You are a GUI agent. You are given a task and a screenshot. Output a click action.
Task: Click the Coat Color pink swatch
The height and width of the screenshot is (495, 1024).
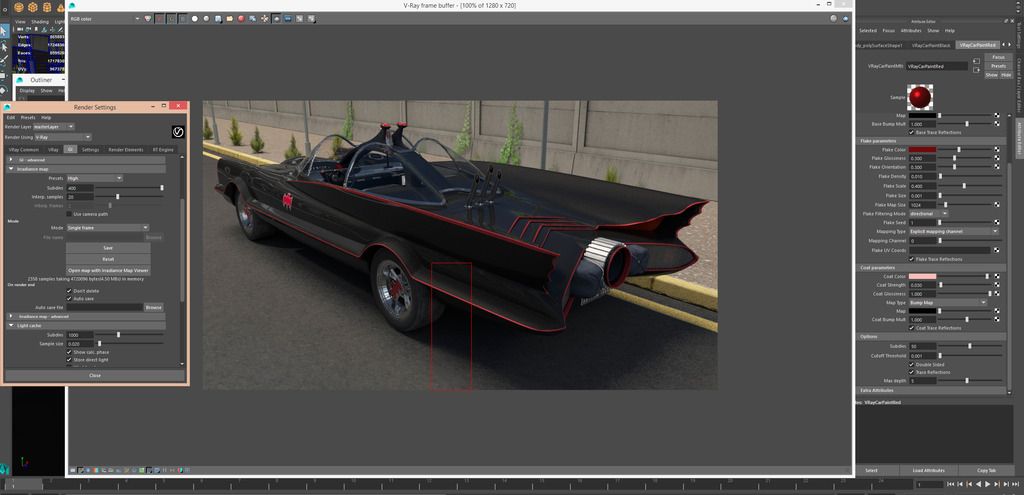pyautogui.click(x=922, y=276)
